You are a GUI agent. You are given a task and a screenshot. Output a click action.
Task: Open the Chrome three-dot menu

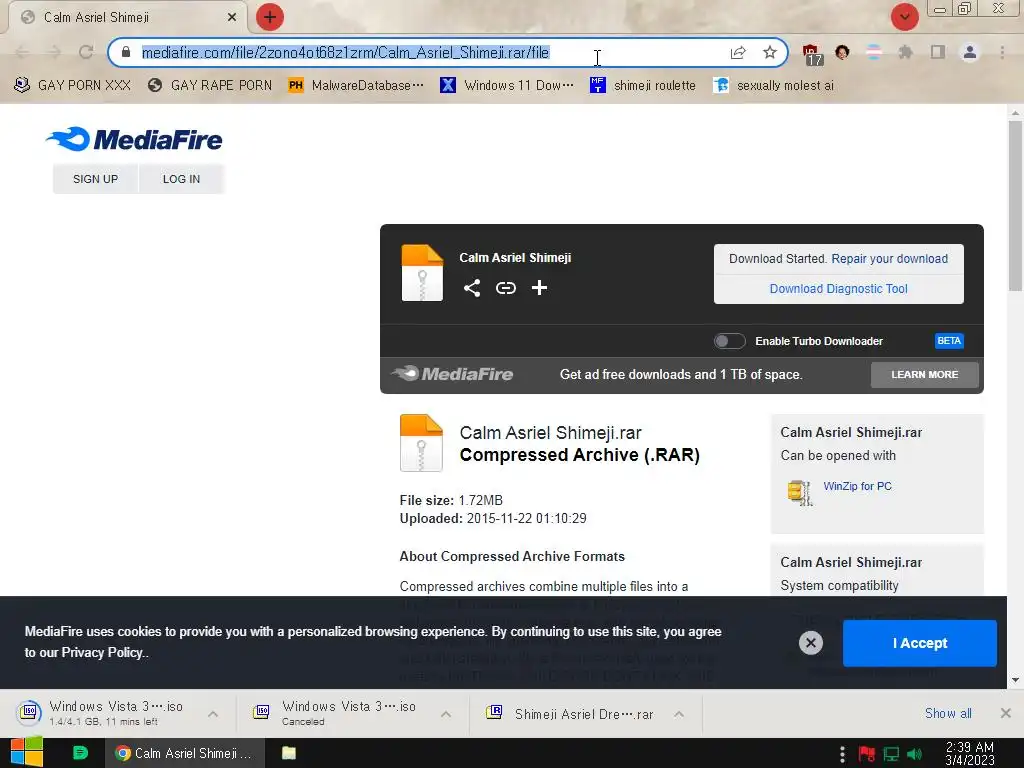[1002, 52]
